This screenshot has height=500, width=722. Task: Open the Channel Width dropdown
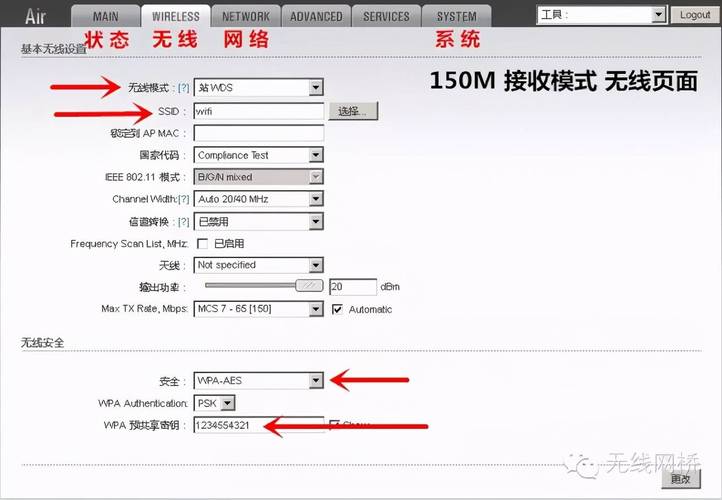tap(259, 199)
